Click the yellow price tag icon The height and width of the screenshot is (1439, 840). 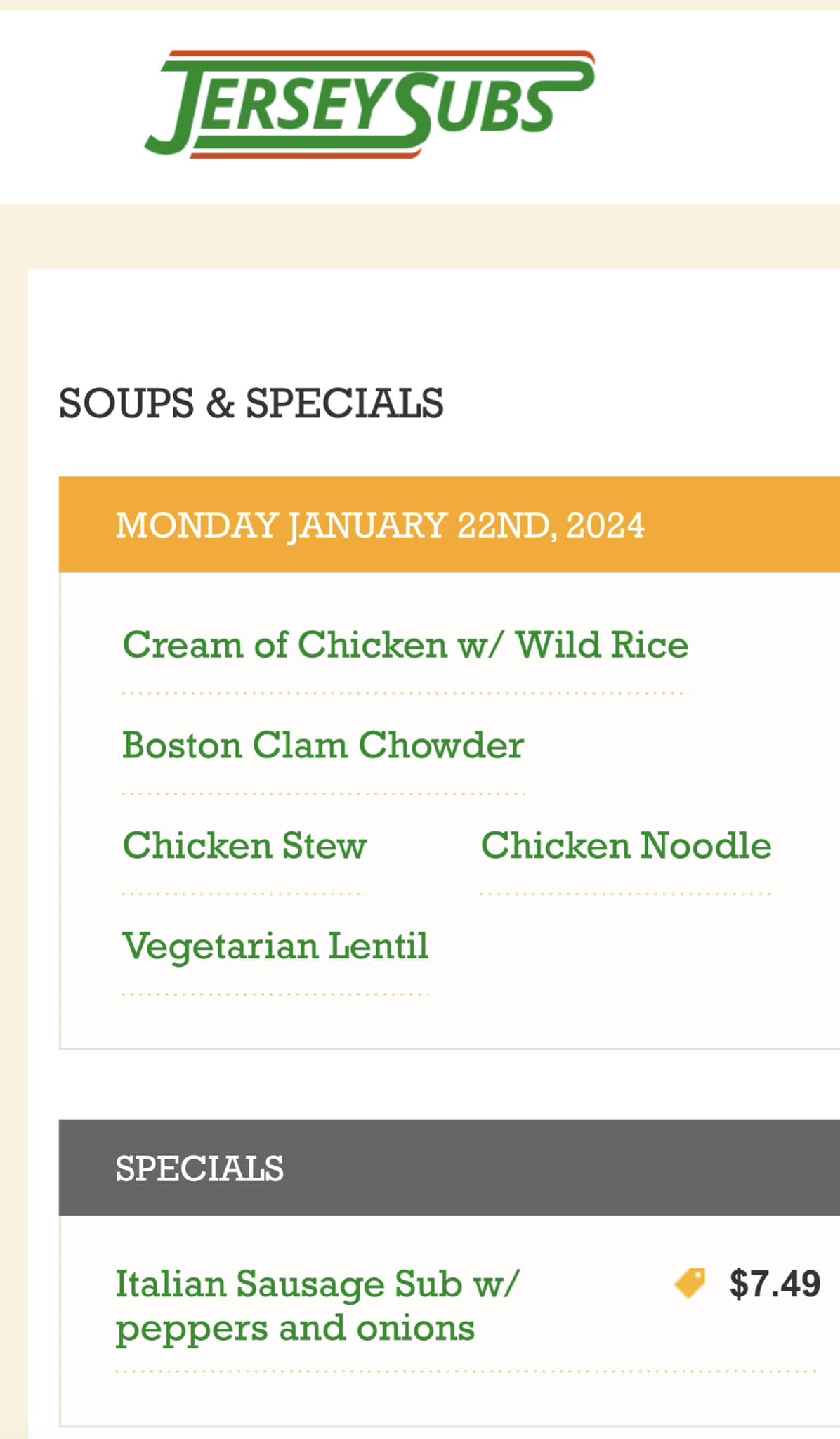tap(690, 1283)
